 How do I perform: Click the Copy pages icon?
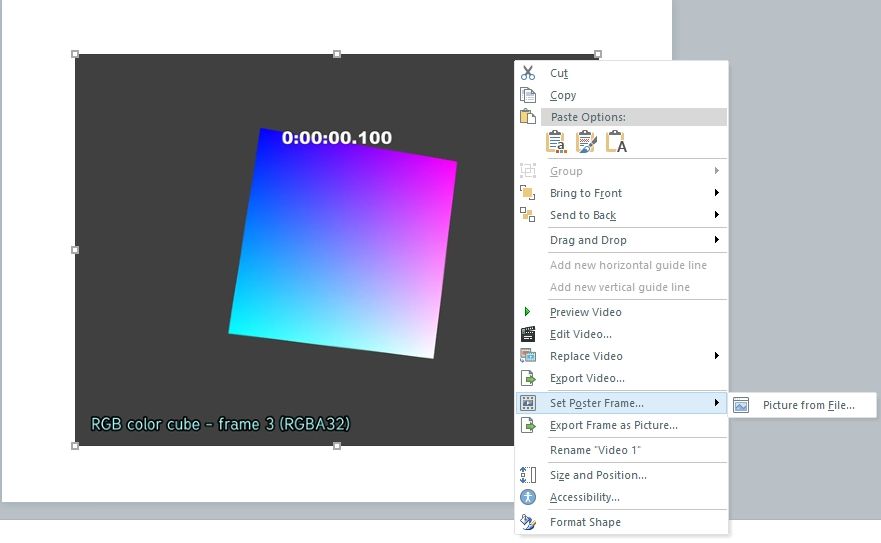click(x=528, y=95)
